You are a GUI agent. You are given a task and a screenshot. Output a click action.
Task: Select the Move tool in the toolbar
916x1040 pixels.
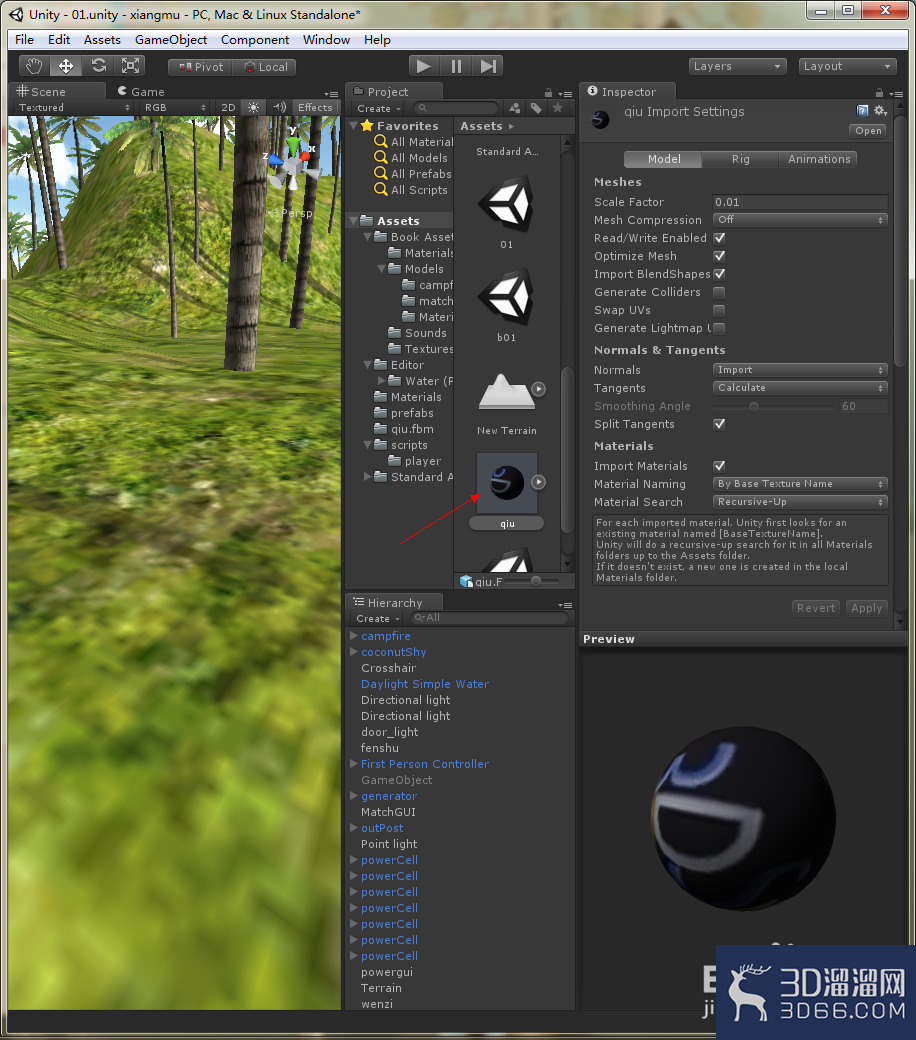tap(66, 65)
